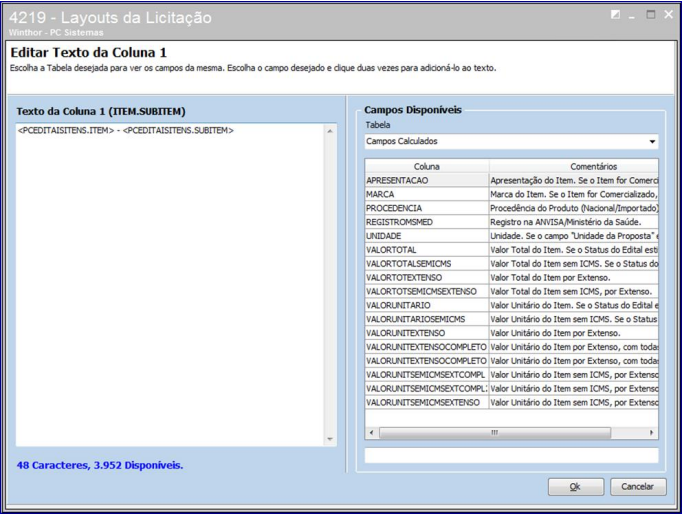Click the '48 Caracteres, 3.952 Disponíveis.' counter text
The width and height of the screenshot is (683, 516).
[100, 465]
